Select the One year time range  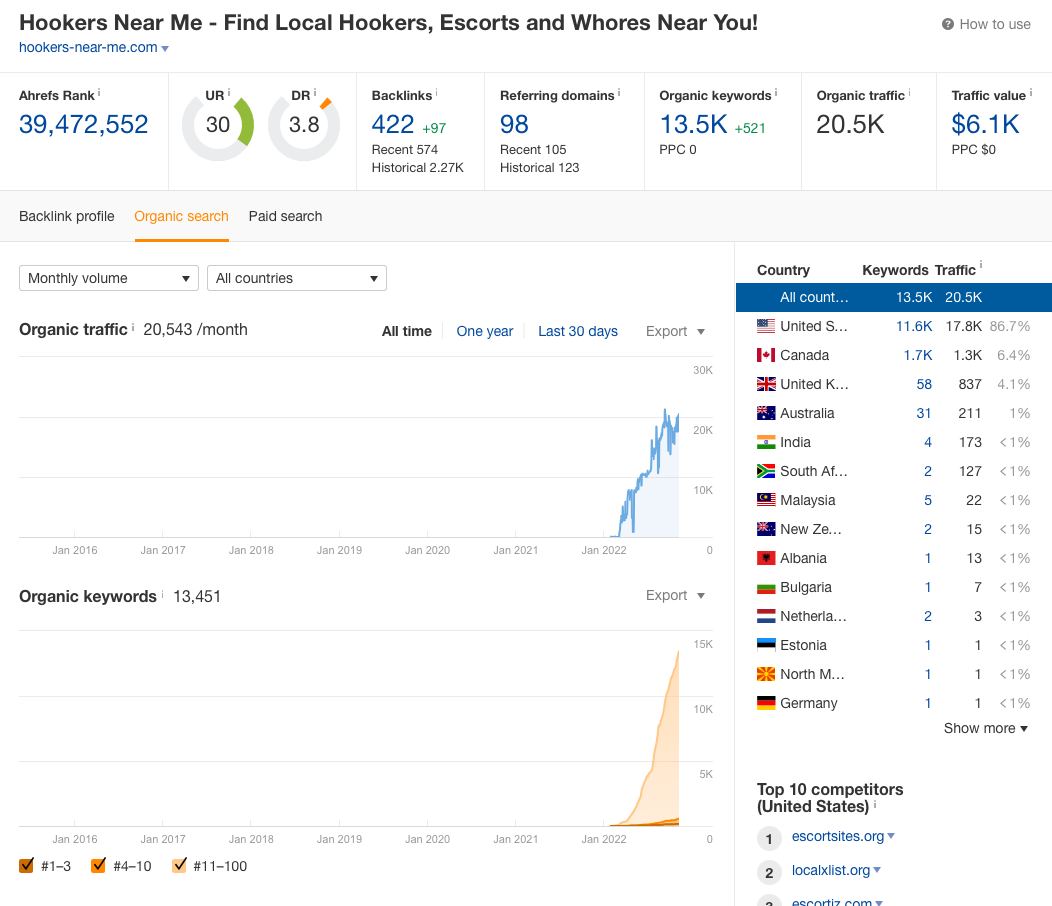(x=484, y=331)
